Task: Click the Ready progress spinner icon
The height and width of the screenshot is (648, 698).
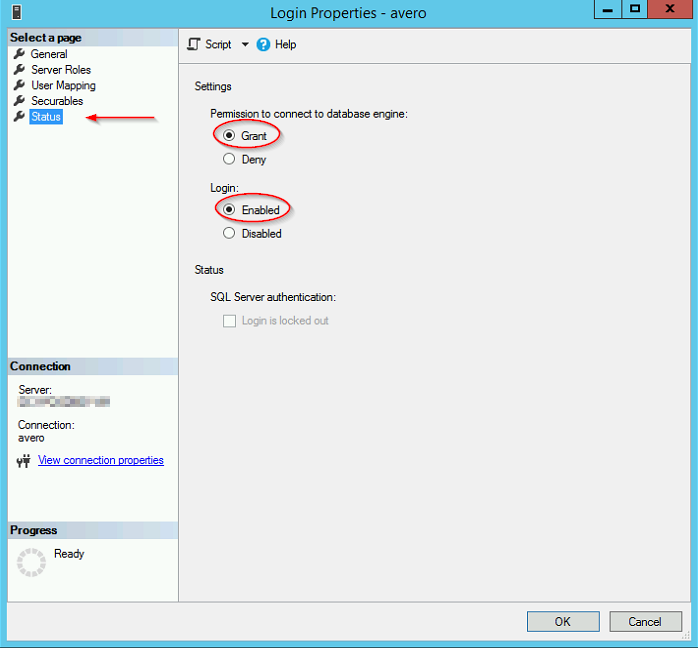Action: click(31, 563)
